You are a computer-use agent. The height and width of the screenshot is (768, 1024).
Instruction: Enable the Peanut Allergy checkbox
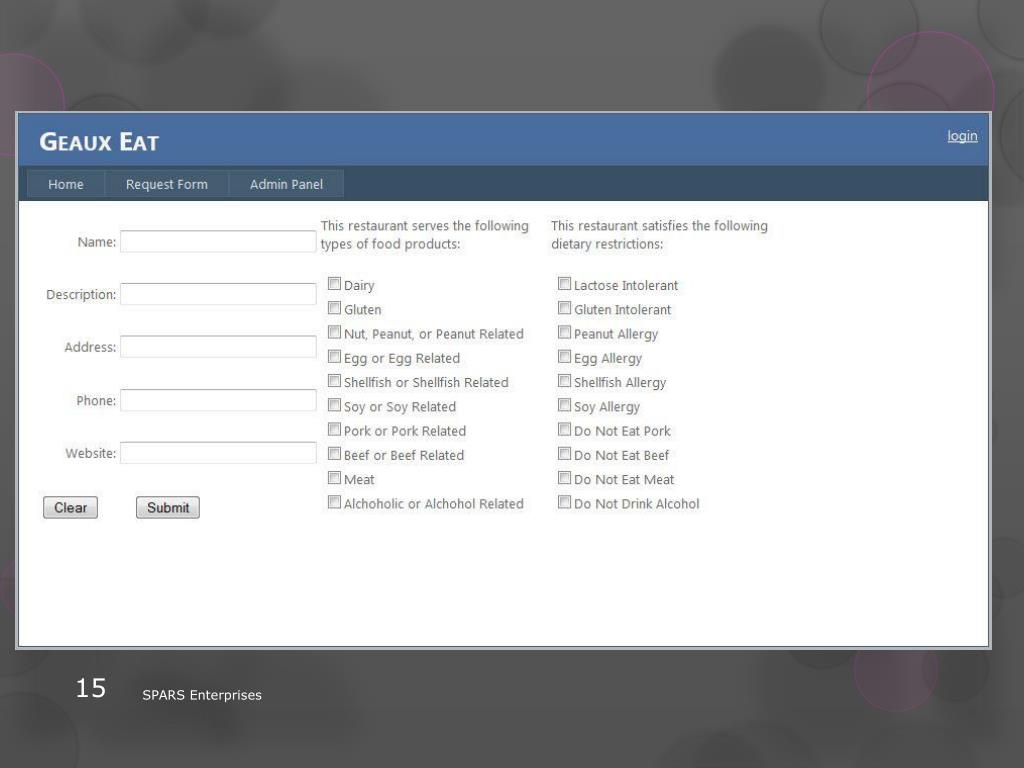[564, 332]
